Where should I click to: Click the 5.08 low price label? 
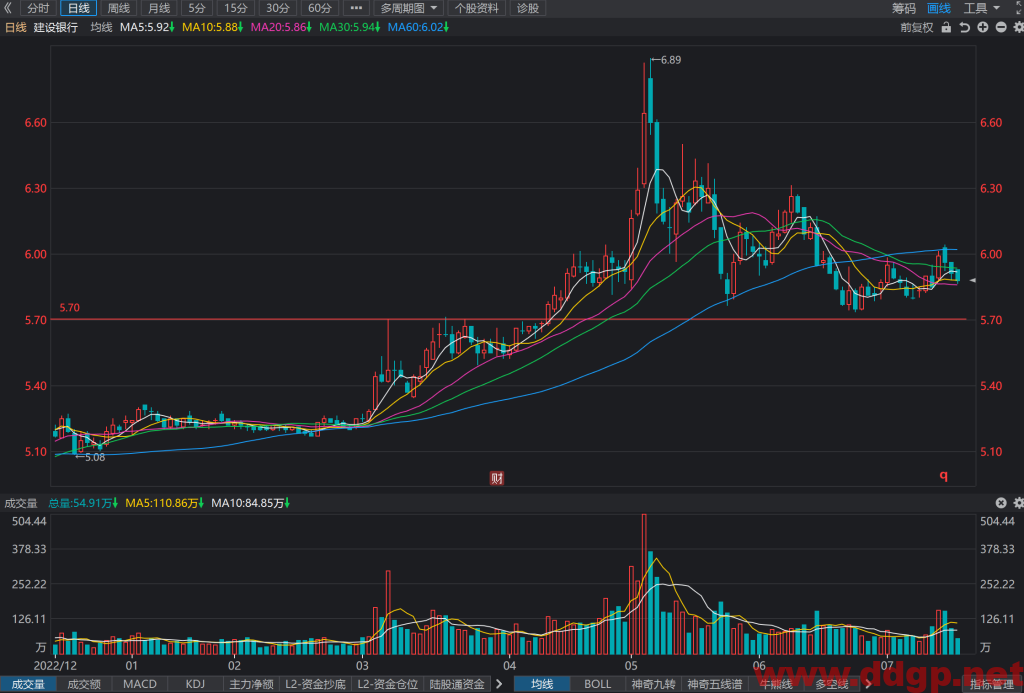coord(95,457)
